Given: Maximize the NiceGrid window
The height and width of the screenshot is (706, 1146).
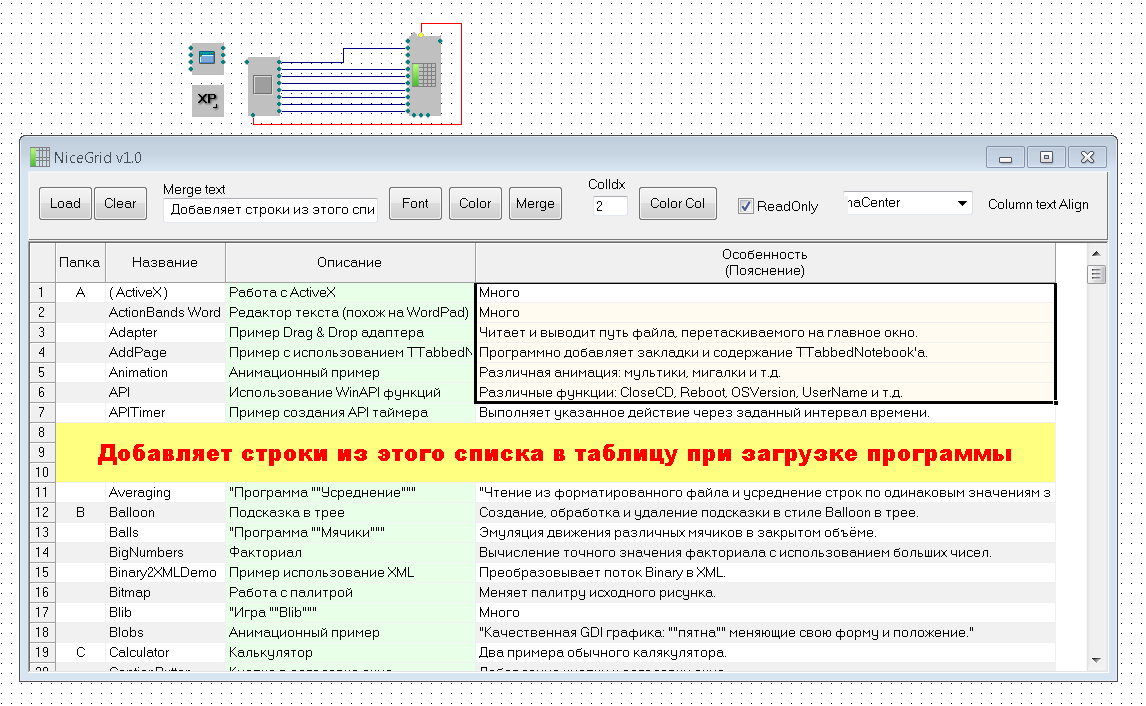Looking at the screenshot, I should click(x=1046, y=157).
